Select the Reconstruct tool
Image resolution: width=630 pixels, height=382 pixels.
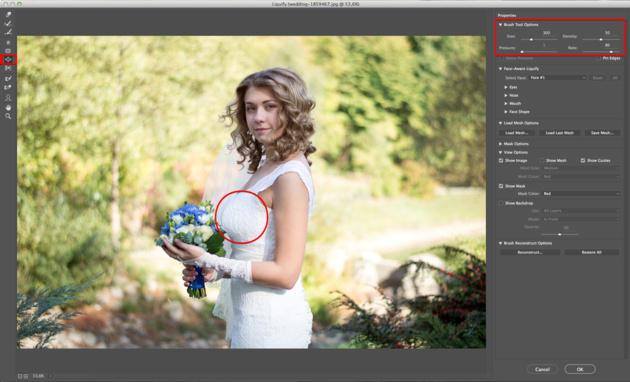pos(8,23)
